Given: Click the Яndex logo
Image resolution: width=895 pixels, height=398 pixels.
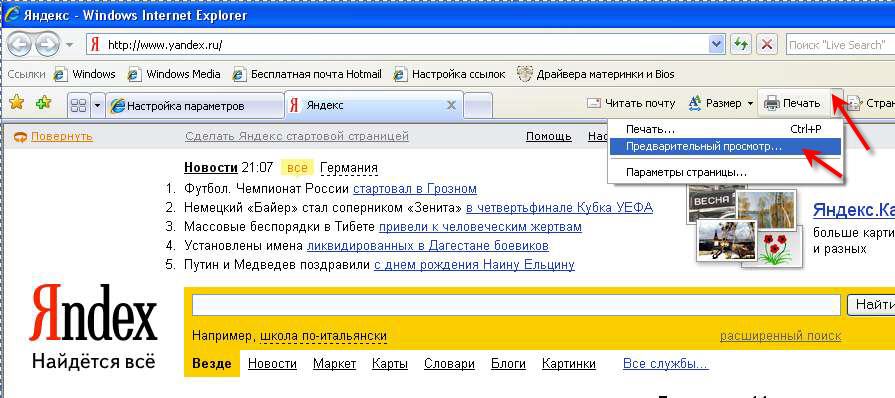Looking at the screenshot, I should [x=94, y=313].
